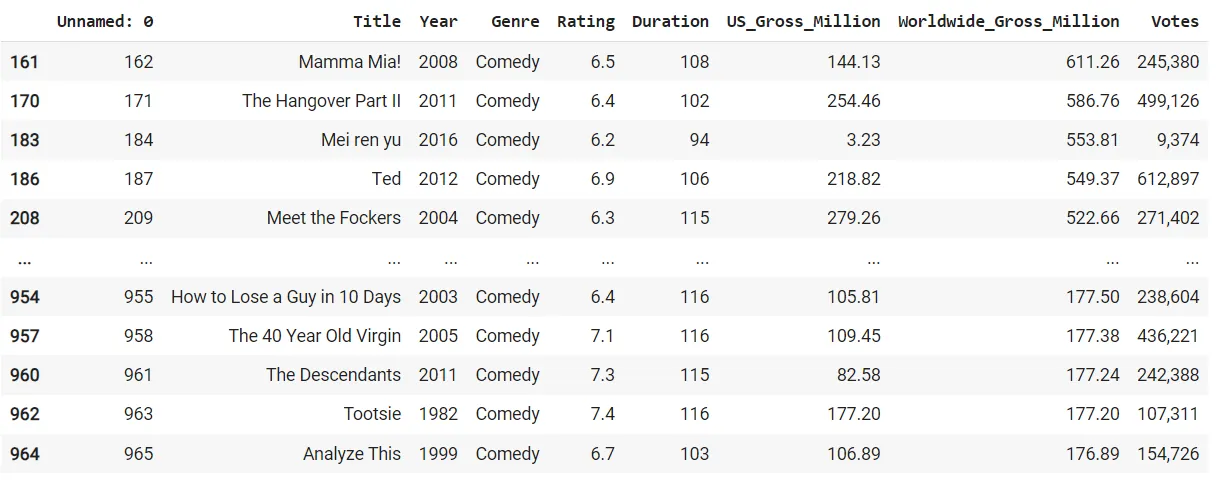This screenshot has height=480, width=1216.
Task: Click the Unnamed: 0 column header
Action: (105, 21)
